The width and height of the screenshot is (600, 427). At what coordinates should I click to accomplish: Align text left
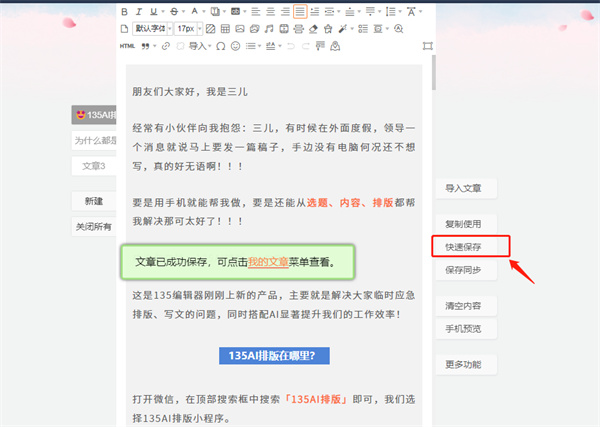click(256, 12)
